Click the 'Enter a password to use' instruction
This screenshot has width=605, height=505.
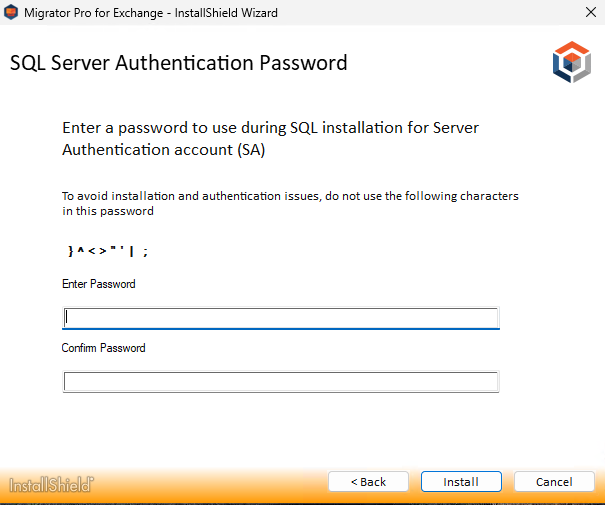pyautogui.click(x=270, y=129)
